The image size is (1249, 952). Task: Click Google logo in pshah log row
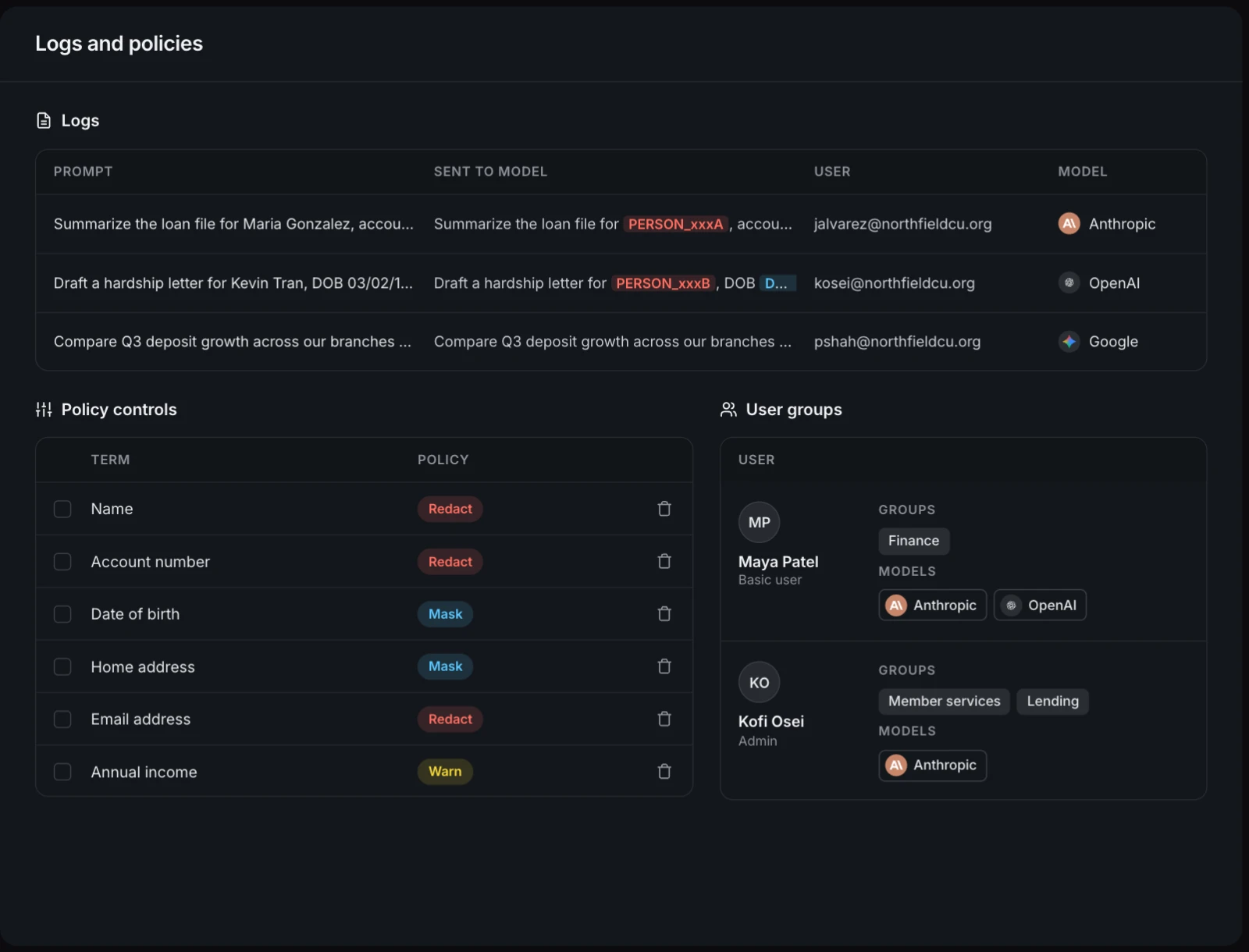1069,342
